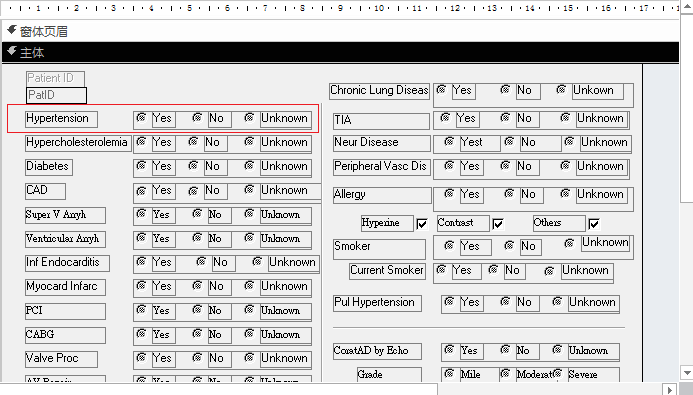Select the Yest option label for Neur Disease
693x395 pixels.
[480, 143]
